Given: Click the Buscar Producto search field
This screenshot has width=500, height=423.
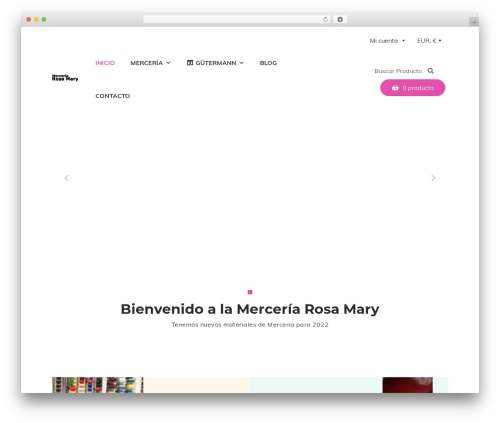Looking at the screenshot, I should pos(398,71).
